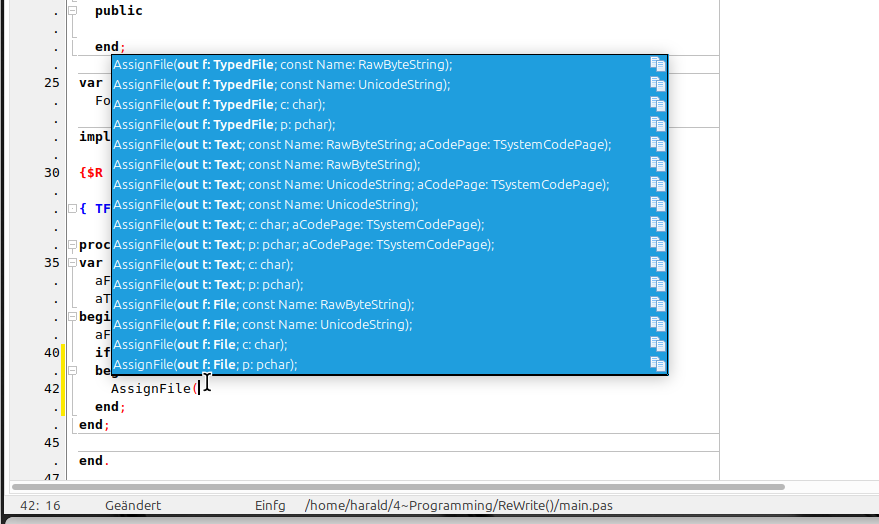The height and width of the screenshot is (524, 879).
Task: Click line number 25 in the gutter
Action: coord(52,83)
